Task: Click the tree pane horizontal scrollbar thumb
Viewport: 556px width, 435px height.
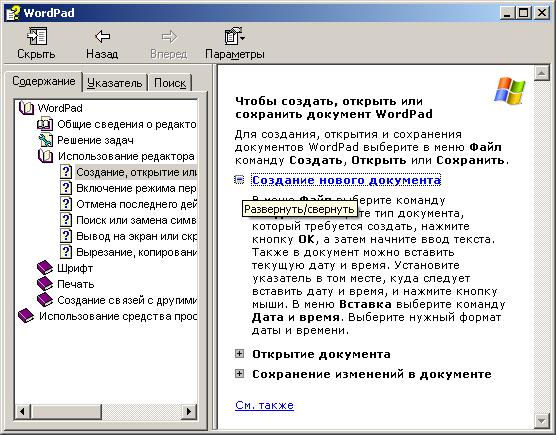Action: (x=66, y=411)
